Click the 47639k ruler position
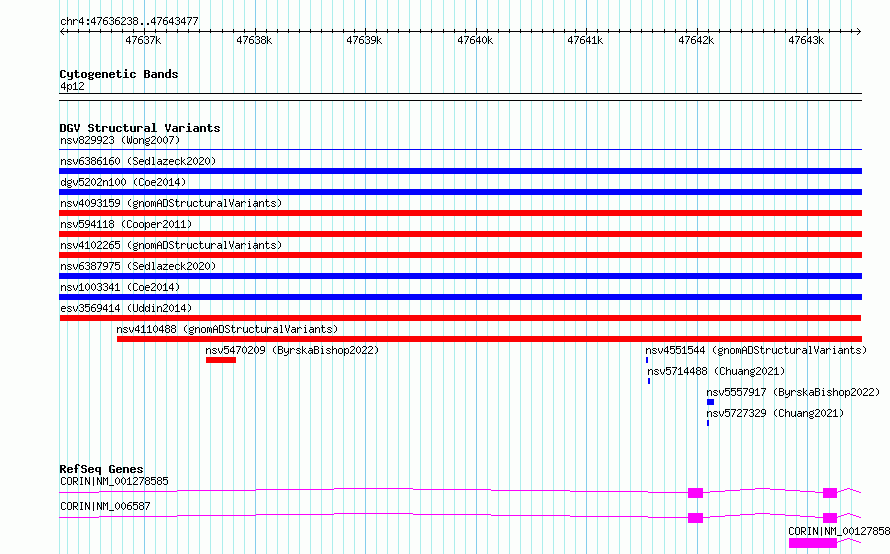 [364, 40]
